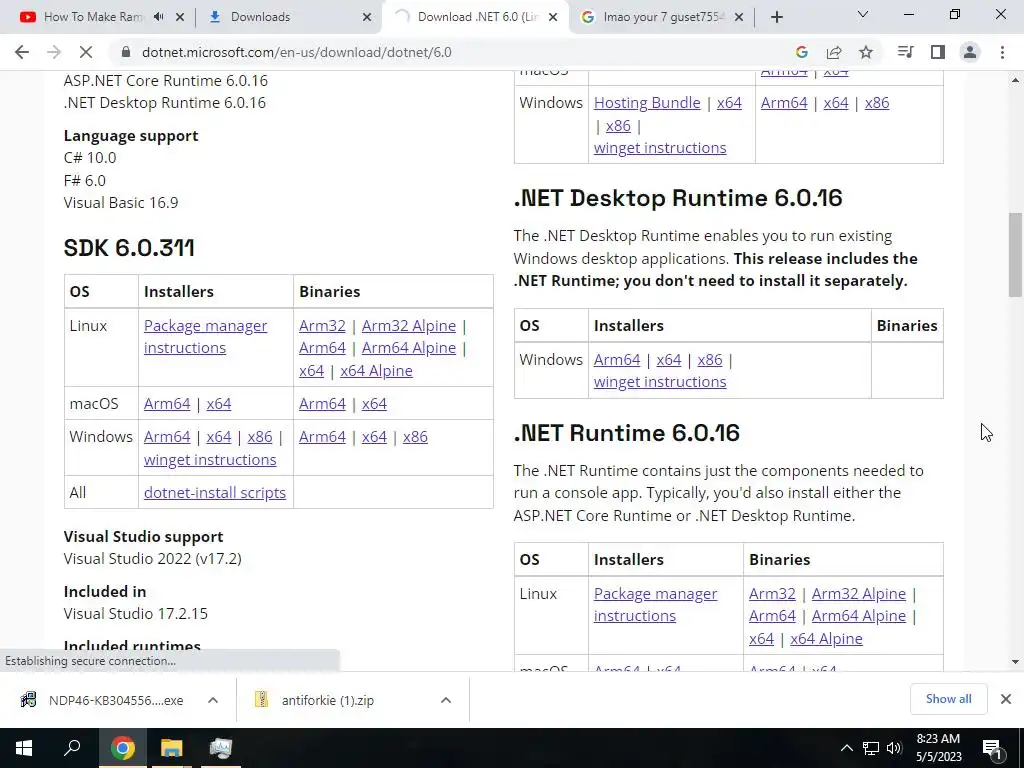Click the padlock site info icon
This screenshot has width=1024, height=768.
tap(126, 52)
